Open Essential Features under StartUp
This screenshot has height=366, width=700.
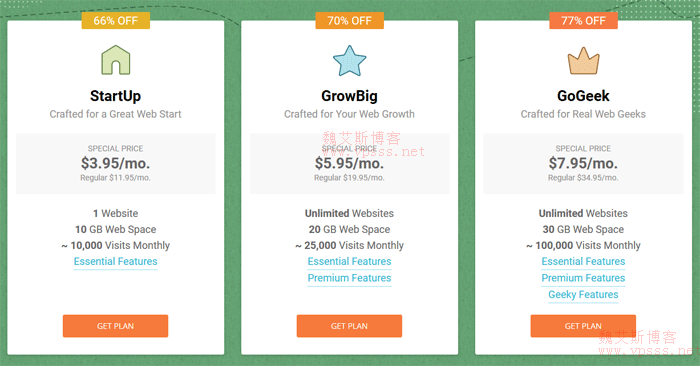pyautogui.click(x=116, y=262)
